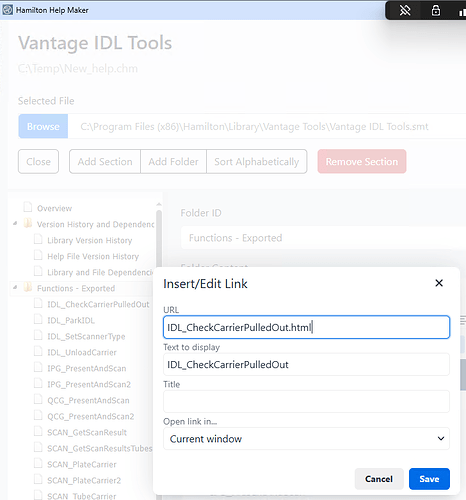This screenshot has height=500, width=466.
Task: Select SCAN_GetScanResult tree item
Action: pyautogui.click(x=87, y=432)
